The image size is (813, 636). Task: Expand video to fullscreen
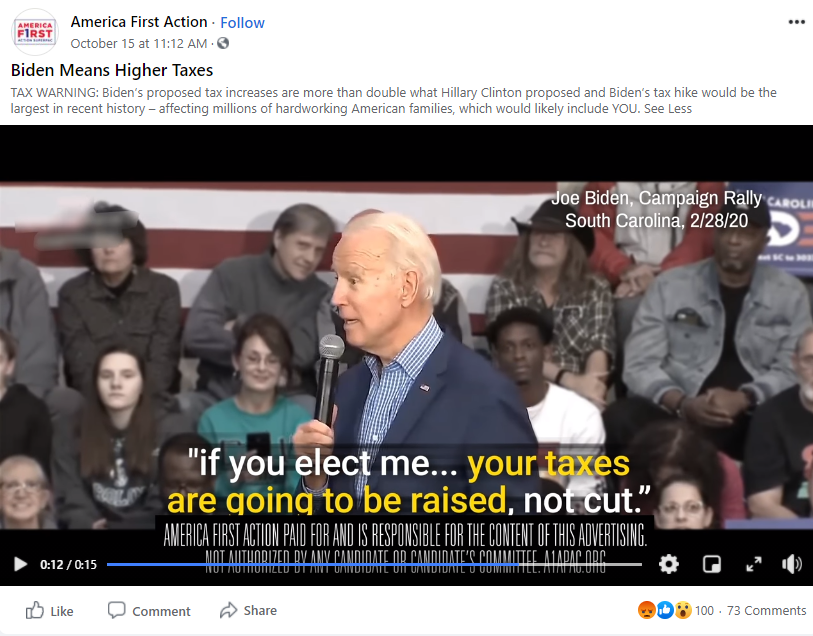[753, 564]
